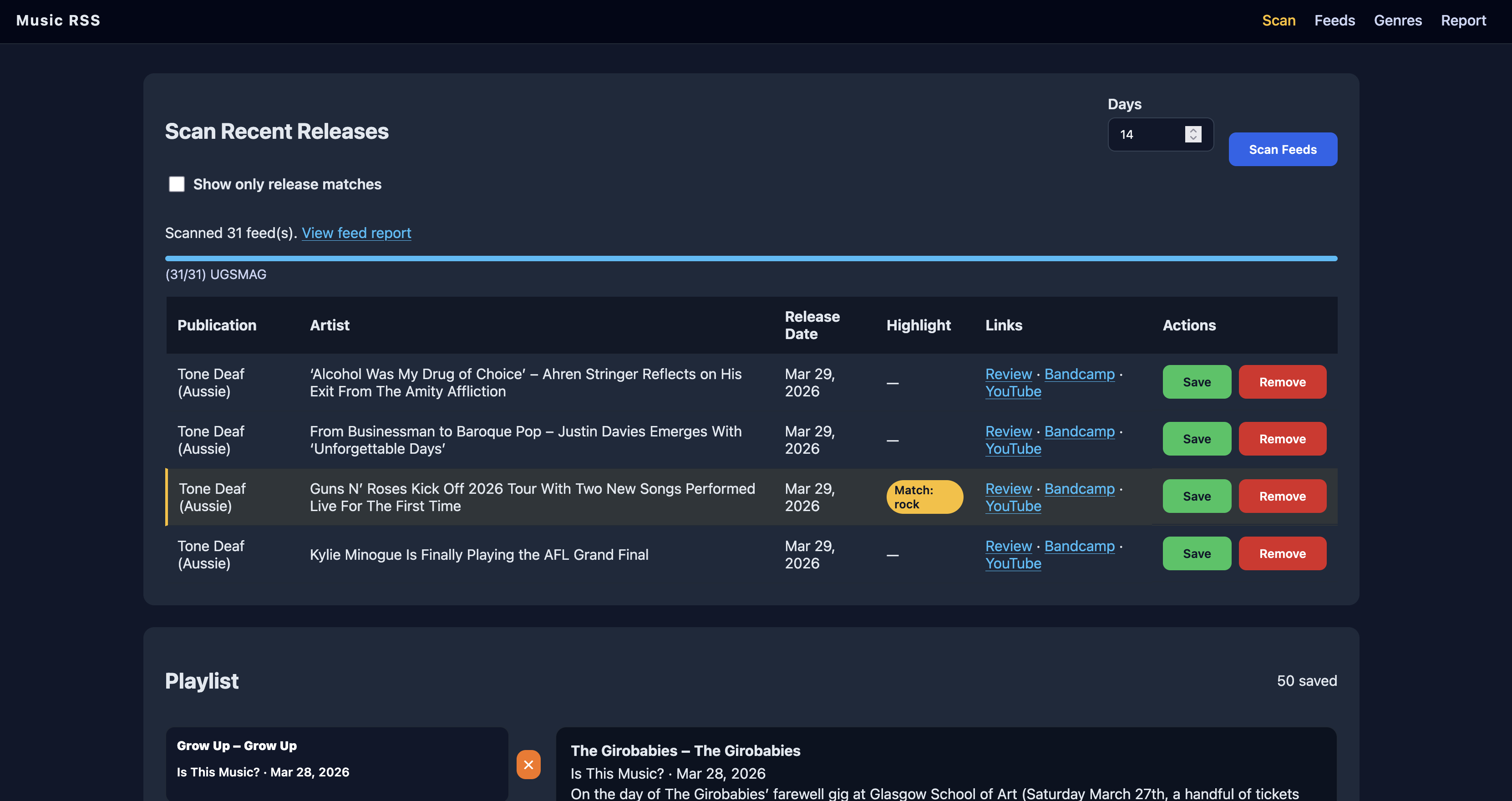Click the orange X remove icon in Playlist

tap(528, 765)
